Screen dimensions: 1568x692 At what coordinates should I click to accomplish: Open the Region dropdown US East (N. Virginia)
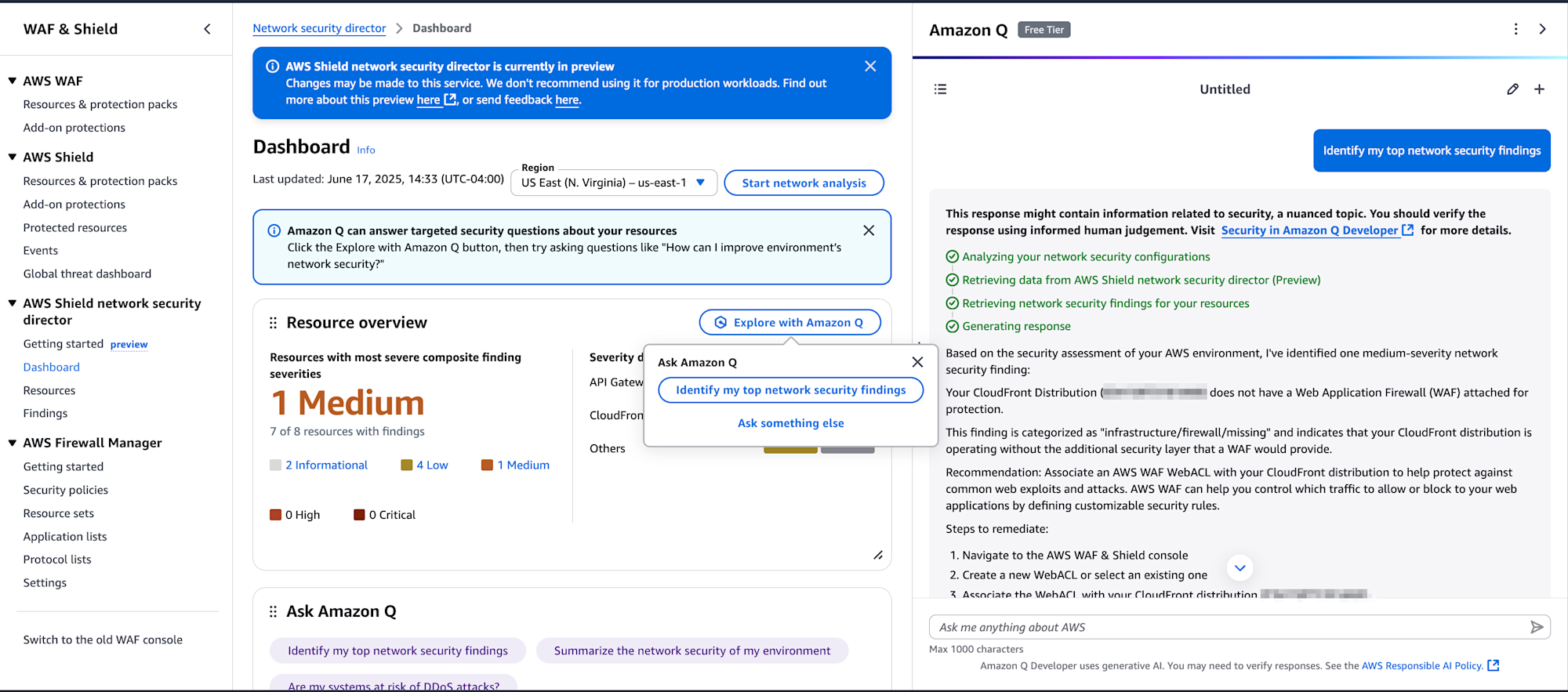click(x=614, y=183)
